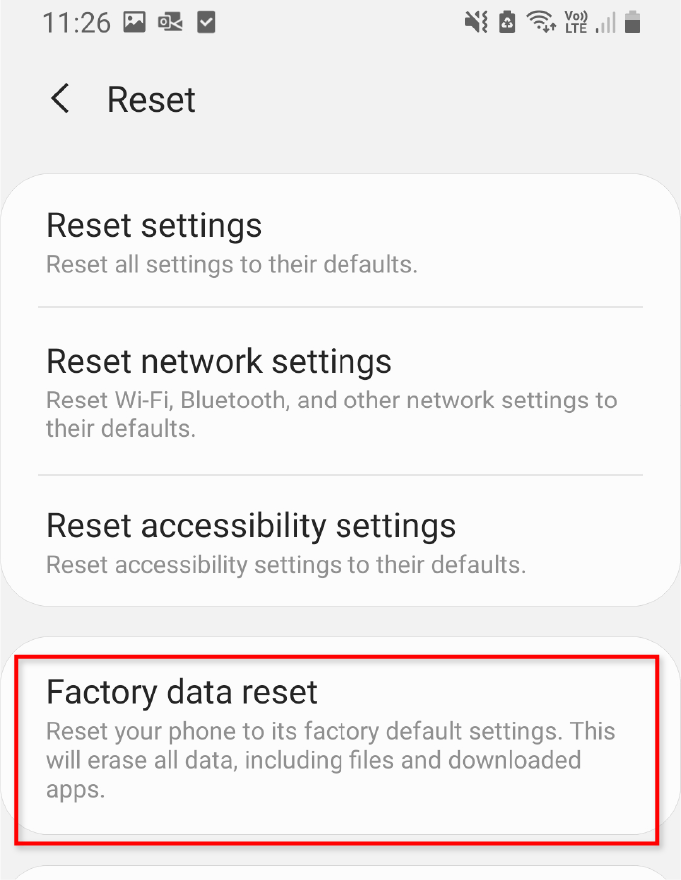Tap the checkmark task notification icon
The height and width of the screenshot is (880, 681).
tap(206, 22)
